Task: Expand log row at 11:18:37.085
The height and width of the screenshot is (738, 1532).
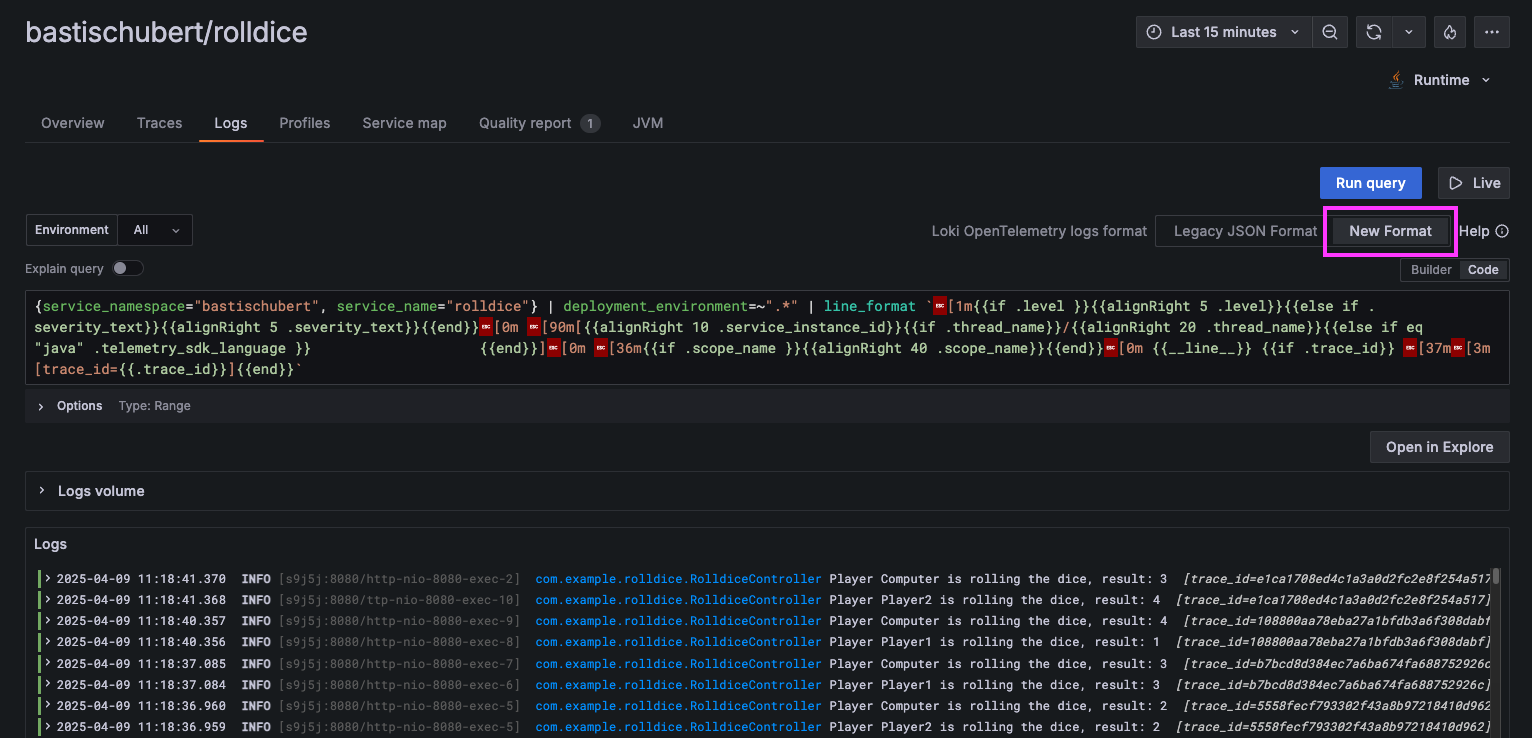Action: point(47,664)
